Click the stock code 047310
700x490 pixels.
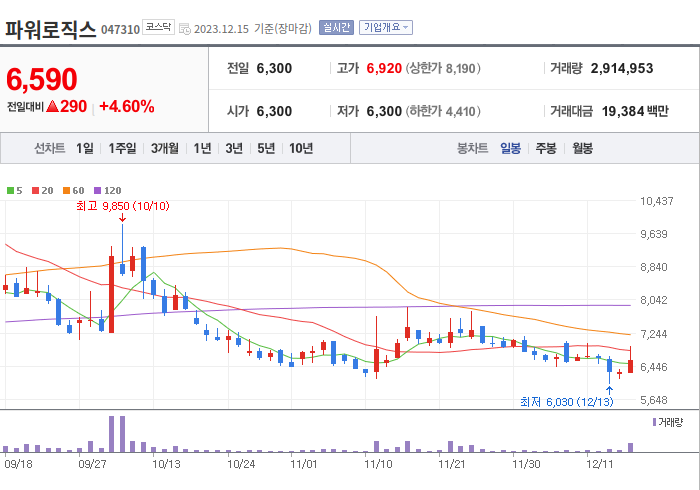point(121,30)
